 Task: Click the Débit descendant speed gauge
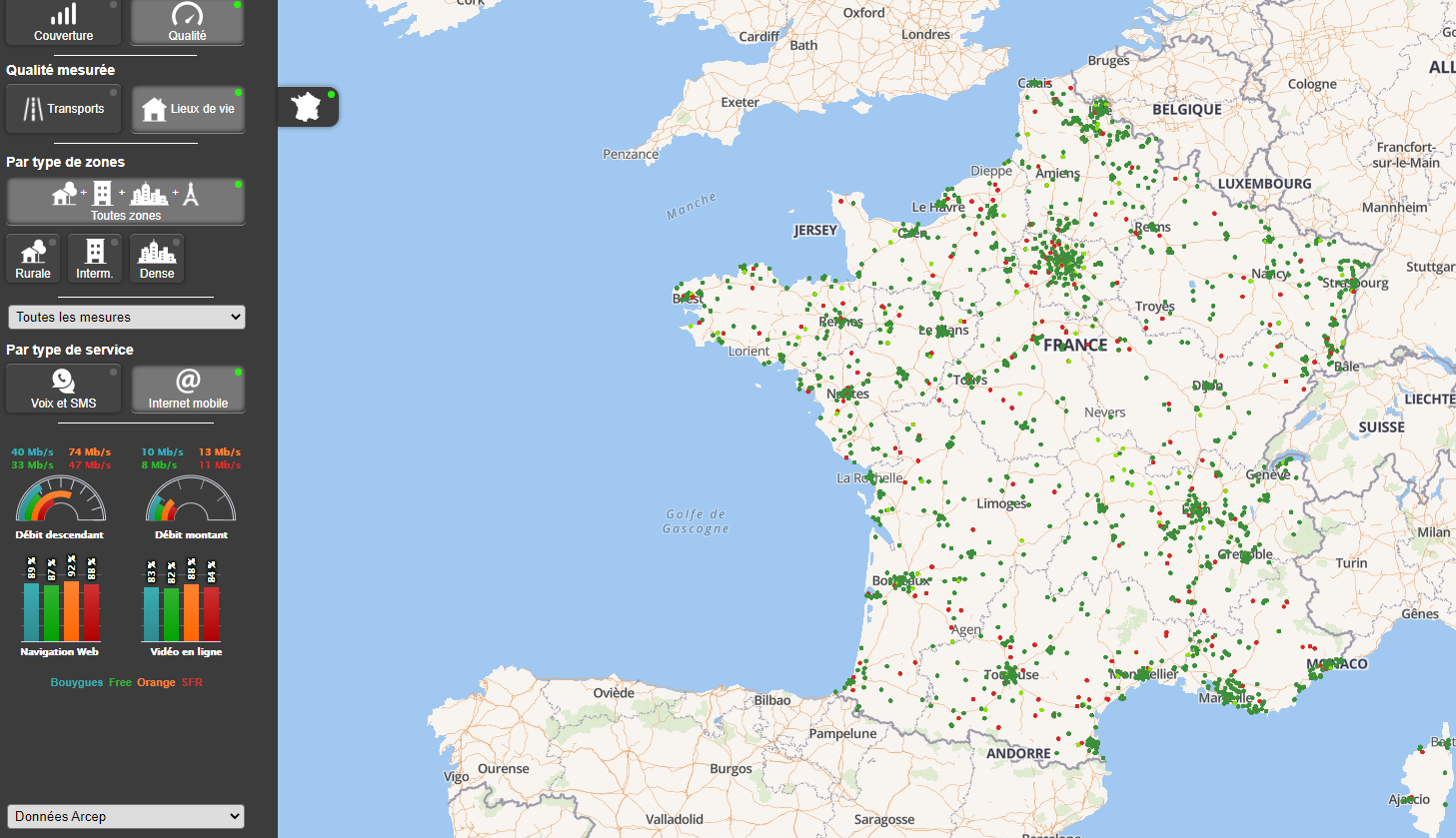[x=60, y=499]
